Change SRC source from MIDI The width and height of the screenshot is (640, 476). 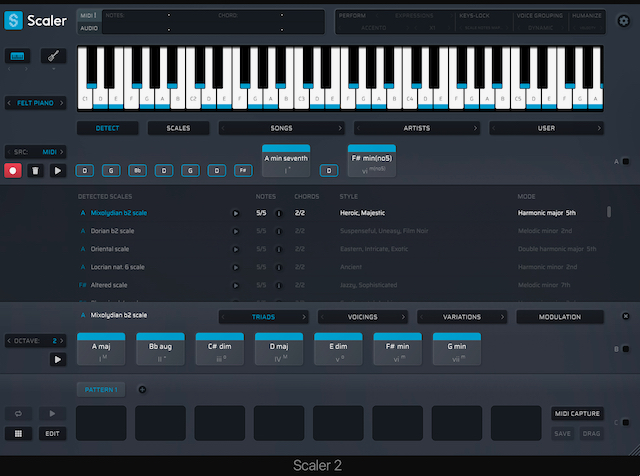point(35,152)
